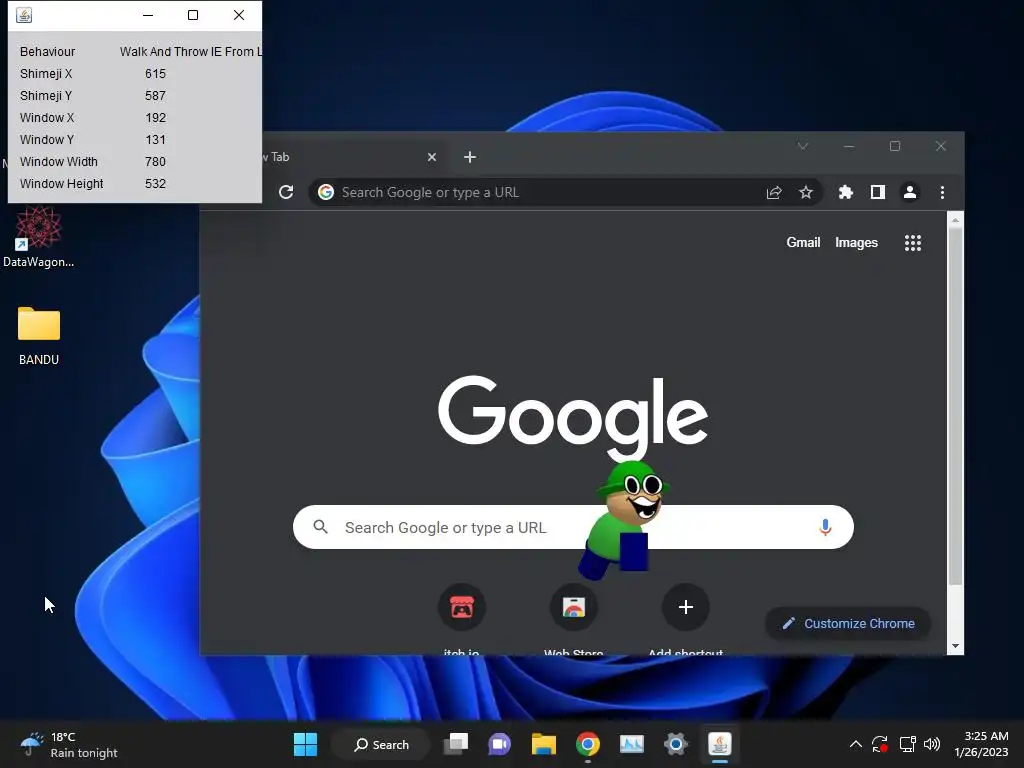The width and height of the screenshot is (1024, 768).
Task: Close the Shimeji info window
Action: point(239,15)
